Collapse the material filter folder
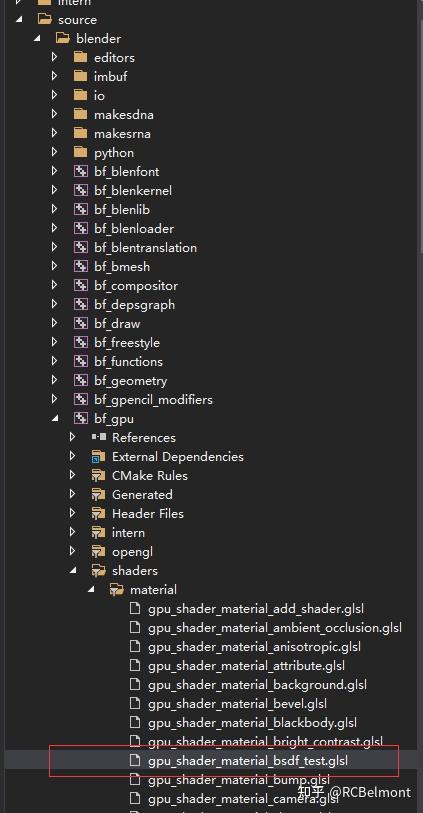The width and height of the screenshot is (423, 813). (x=91, y=590)
